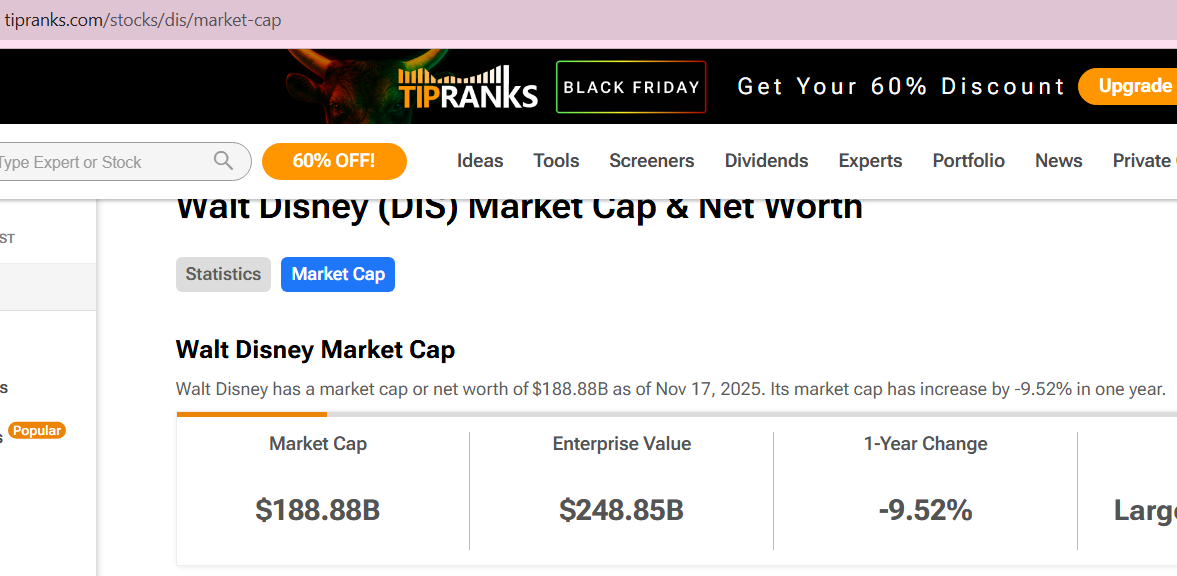This screenshot has height=576, width=1177.
Task: Focus the Type Expert or Stock search field
Action: click(100, 162)
